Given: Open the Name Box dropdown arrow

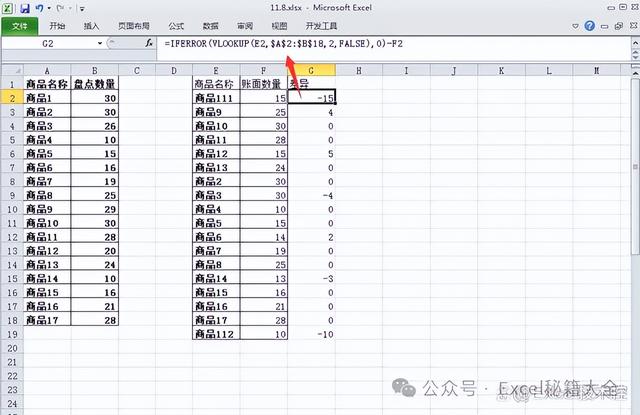Looking at the screenshot, I should 100,43.
